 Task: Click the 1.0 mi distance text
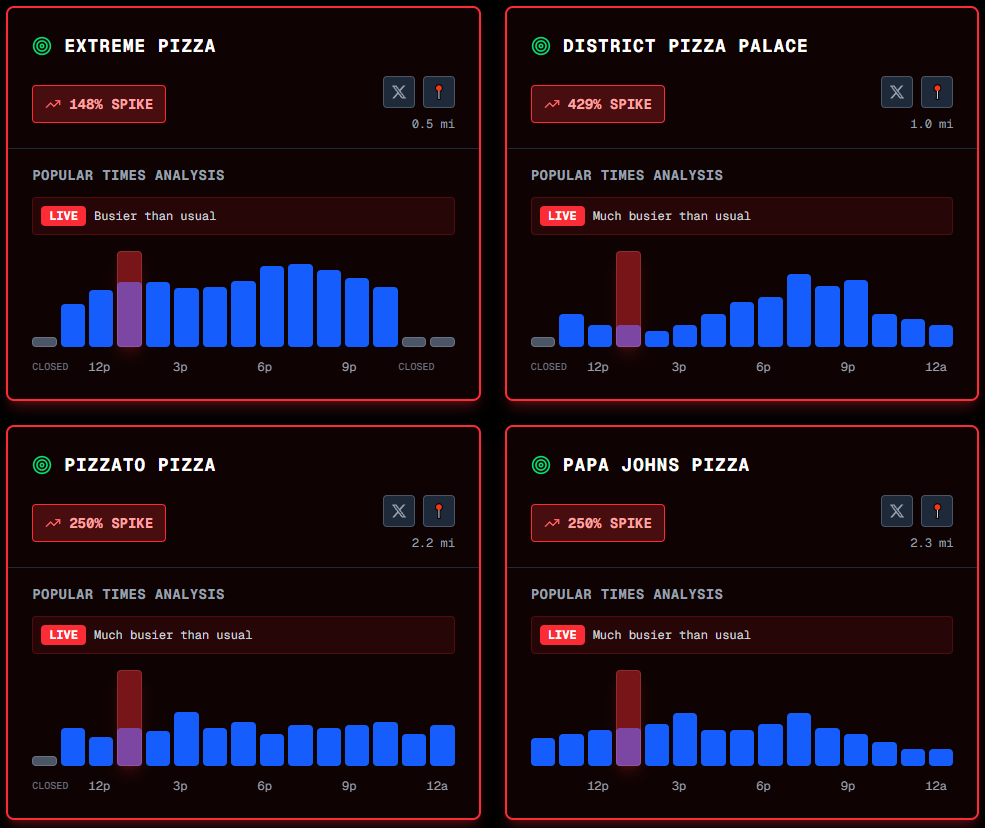pyautogui.click(x=932, y=124)
